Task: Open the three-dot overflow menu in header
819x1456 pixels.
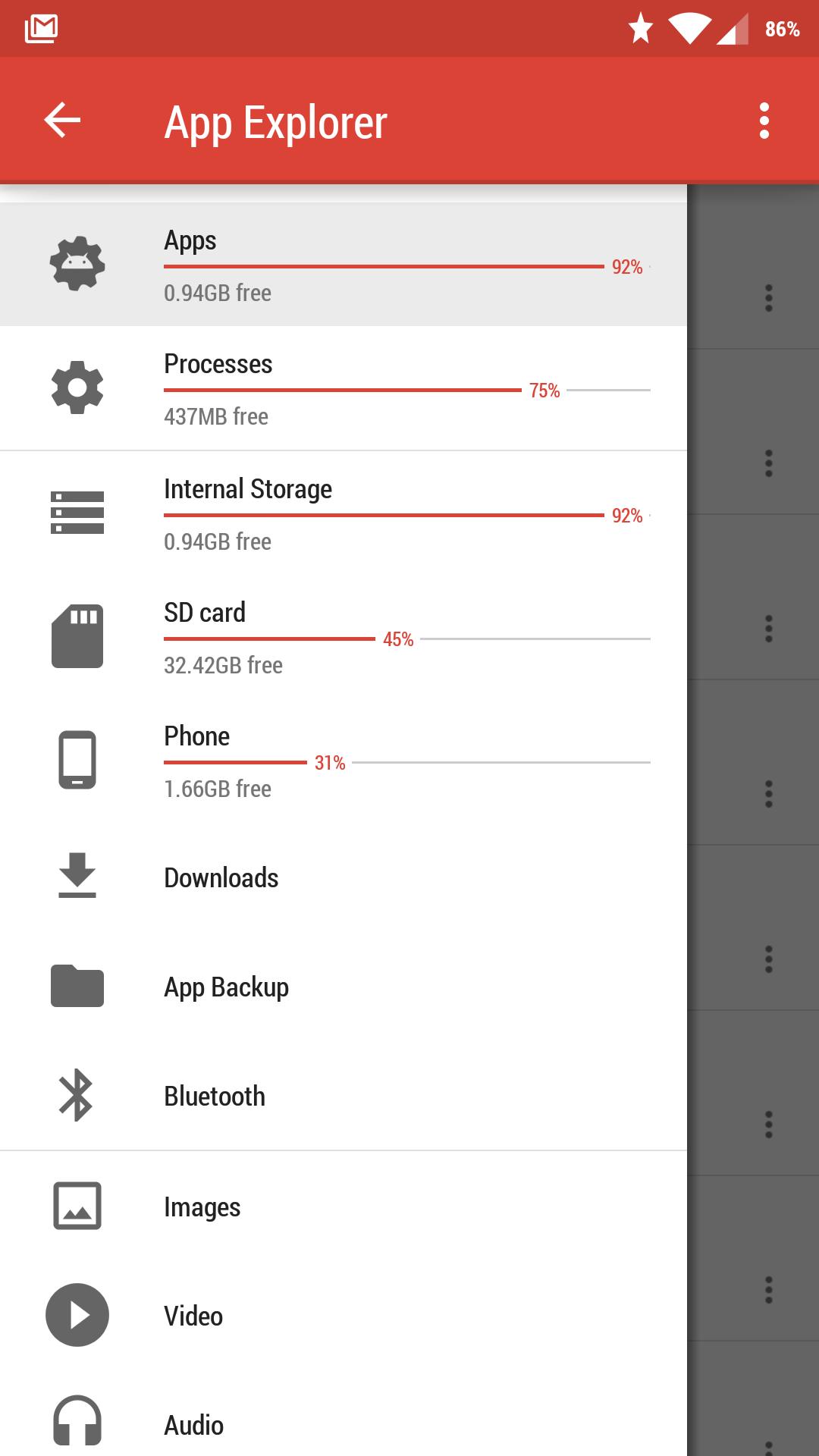Action: click(x=764, y=121)
